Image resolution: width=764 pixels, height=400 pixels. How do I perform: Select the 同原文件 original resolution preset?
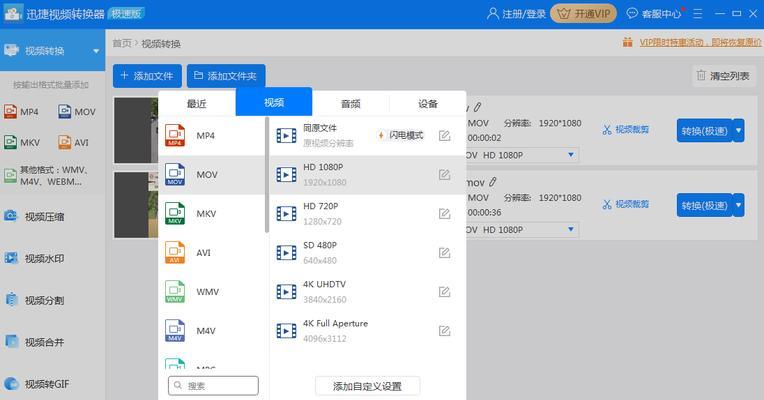click(x=368, y=135)
